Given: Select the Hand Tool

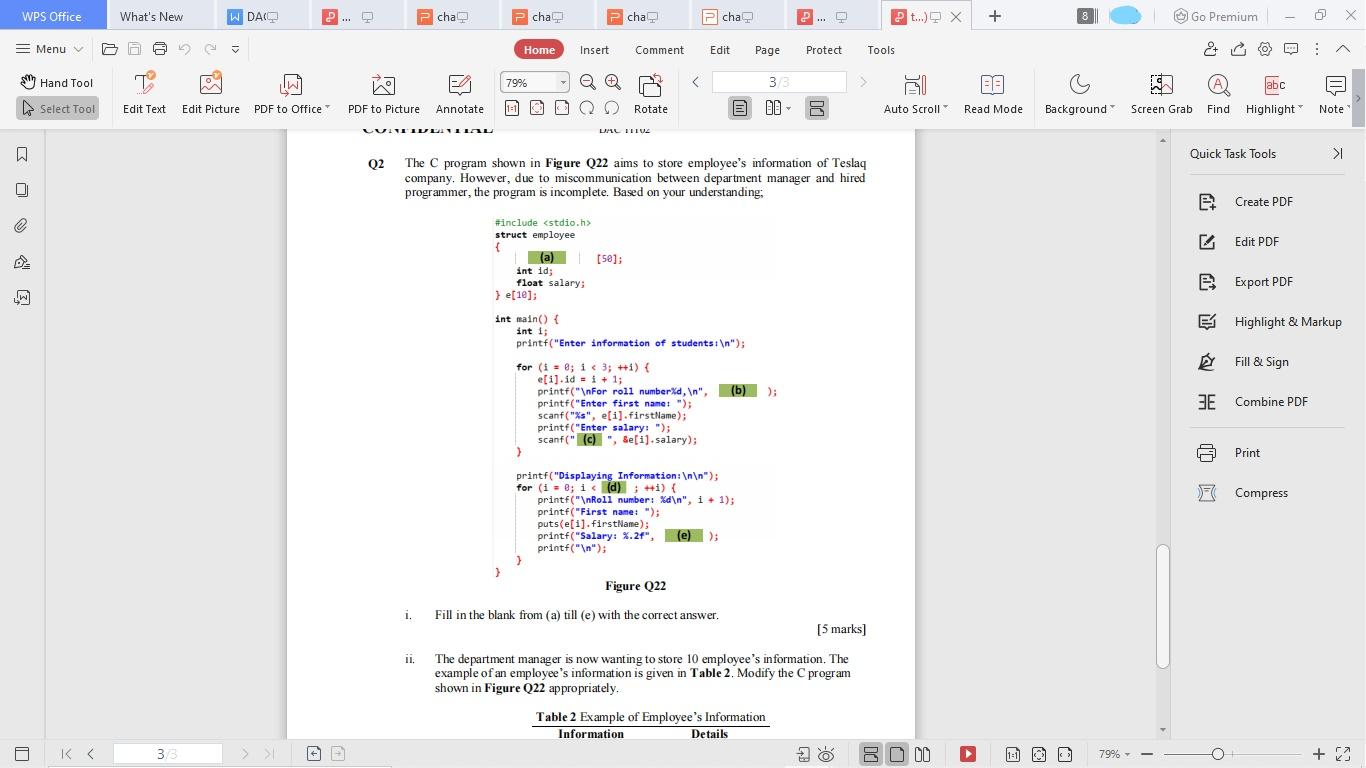Looking at the screenshot, I should coord(57,82).
